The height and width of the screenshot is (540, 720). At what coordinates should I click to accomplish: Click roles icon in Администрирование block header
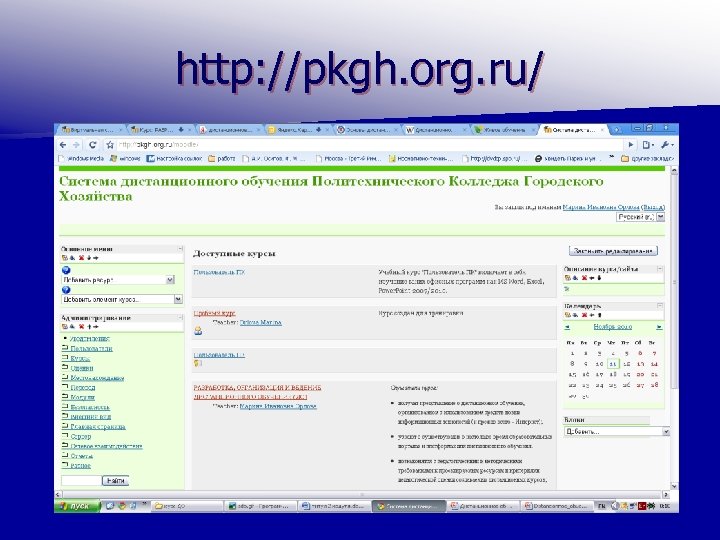click(64, 326)
